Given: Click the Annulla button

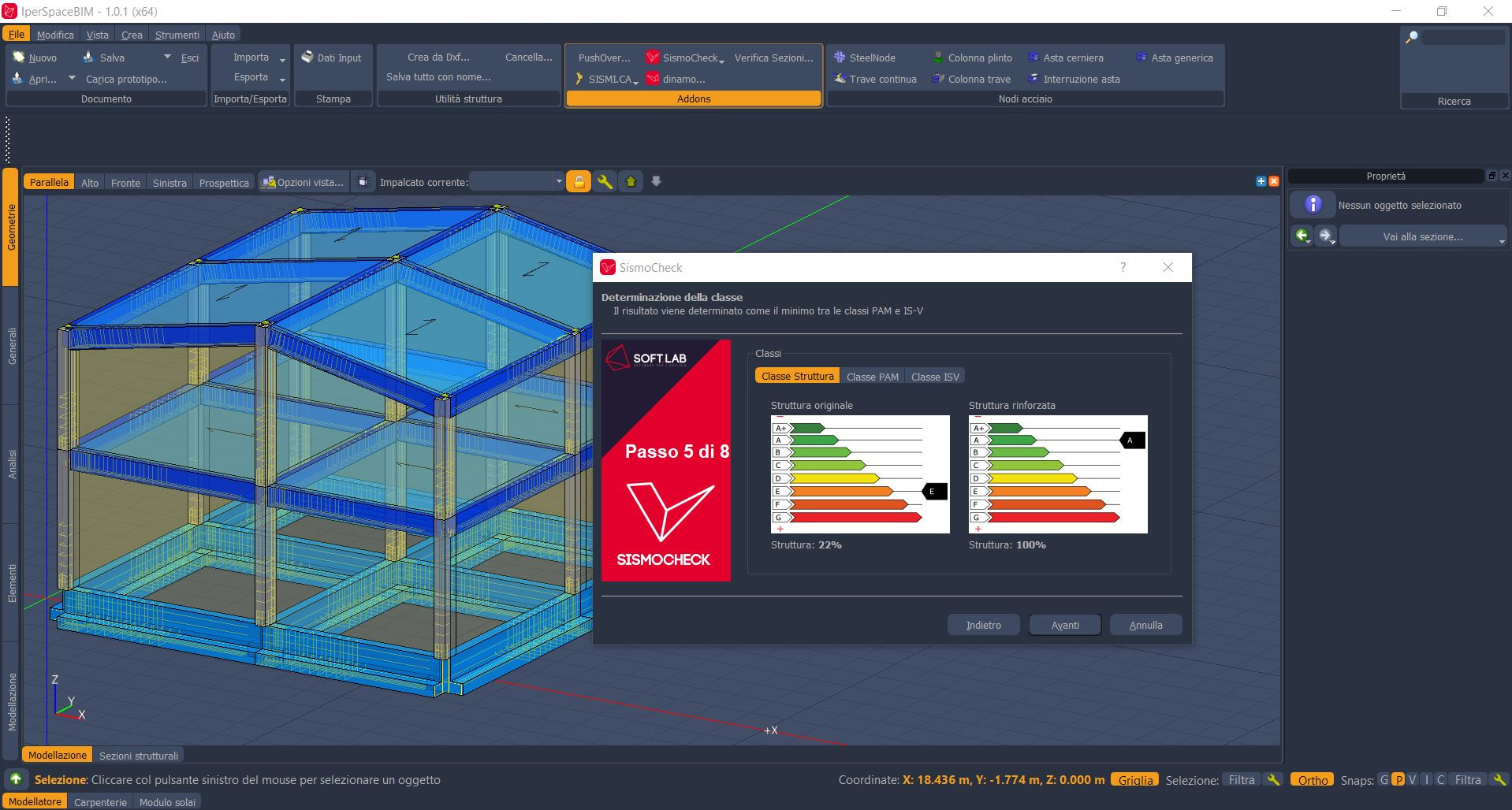Looking at the screenshot, I should coord(1145,625).
